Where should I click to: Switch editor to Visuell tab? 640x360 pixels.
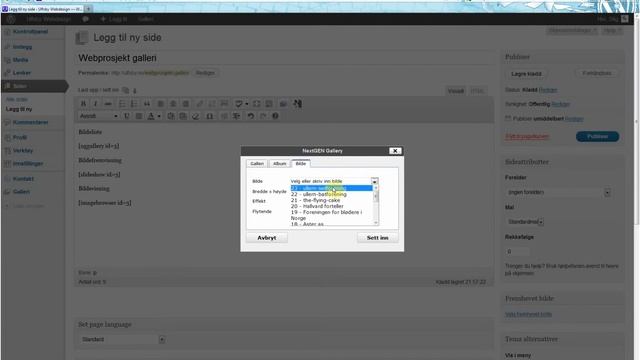tap(456, 91)
